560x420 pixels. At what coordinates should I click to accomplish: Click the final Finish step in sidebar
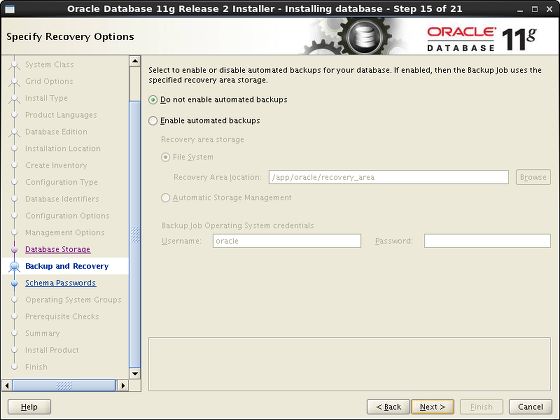pyautogui.click(x=36, y=367)
